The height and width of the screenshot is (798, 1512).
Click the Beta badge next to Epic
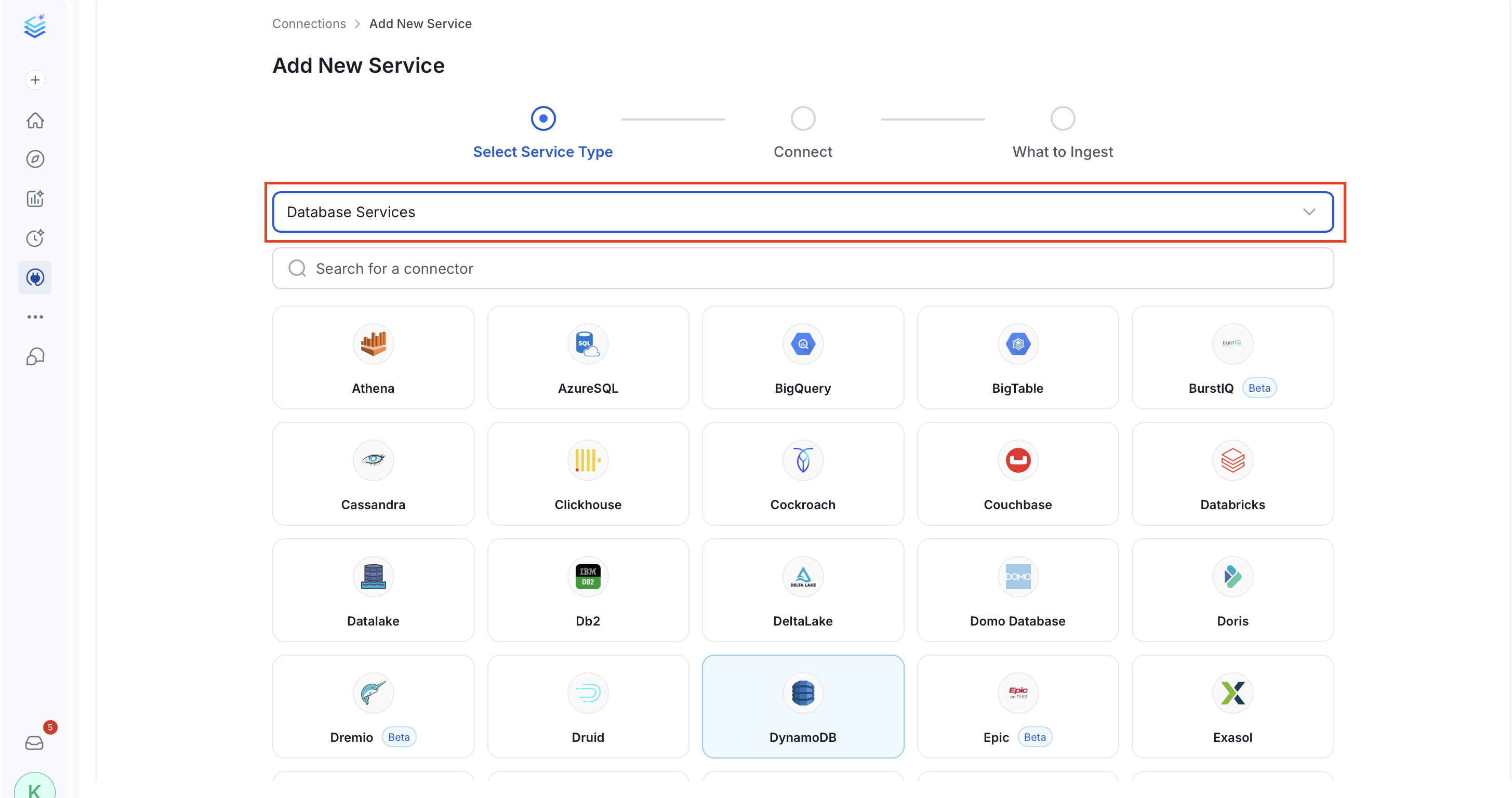[x=1035, y=737]
